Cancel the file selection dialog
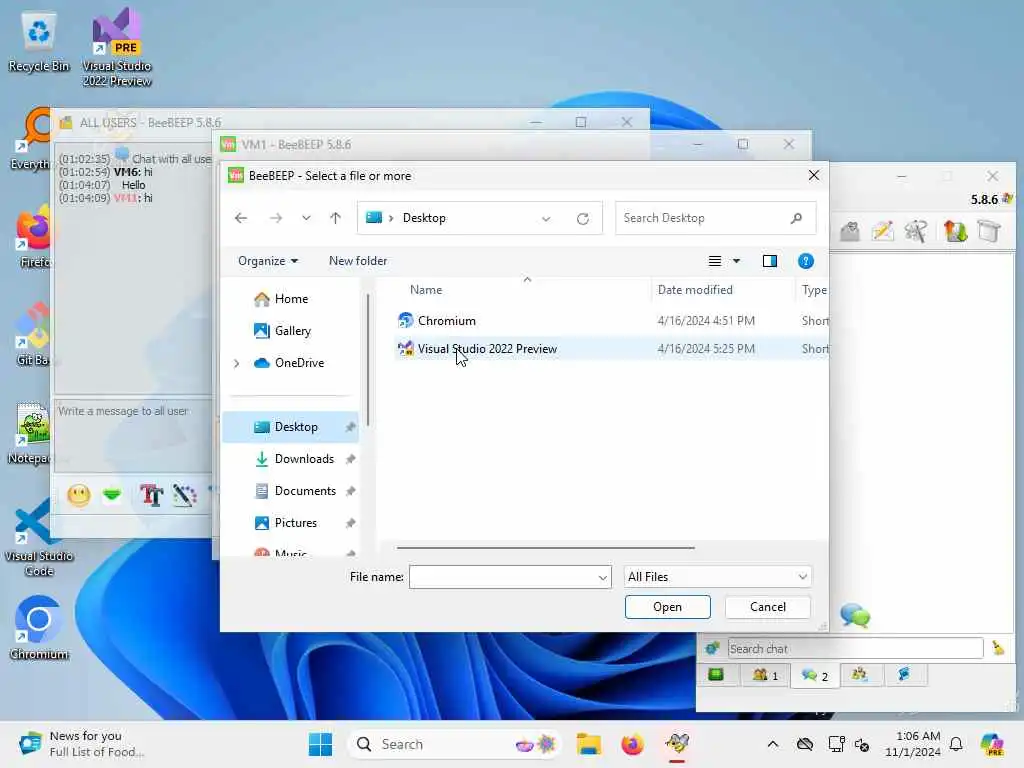Image resolution: width=1024 pixels, height=768 pixels. pos(767,607)
